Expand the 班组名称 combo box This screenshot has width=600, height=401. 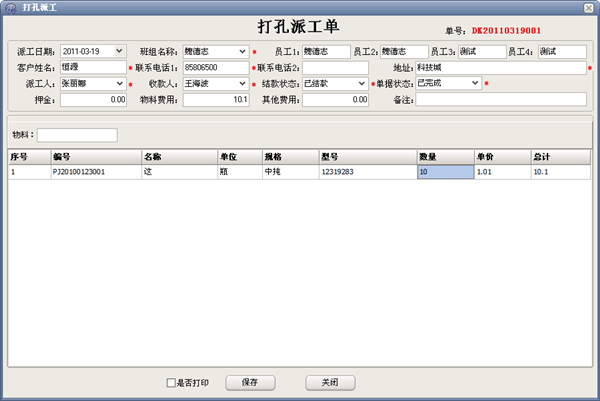(x=242, y=51)
